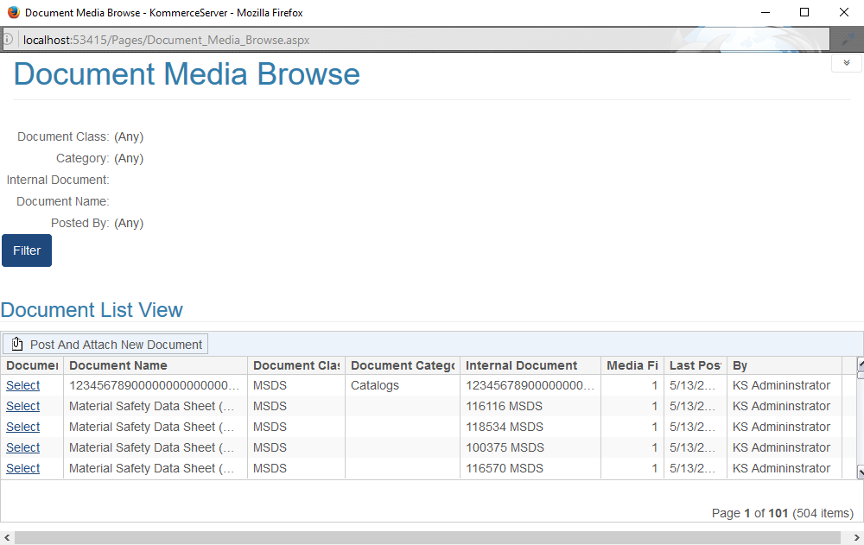The image size is (864, 545).
Task: Sort by Internal Document column header
Action: coord(521,366)
